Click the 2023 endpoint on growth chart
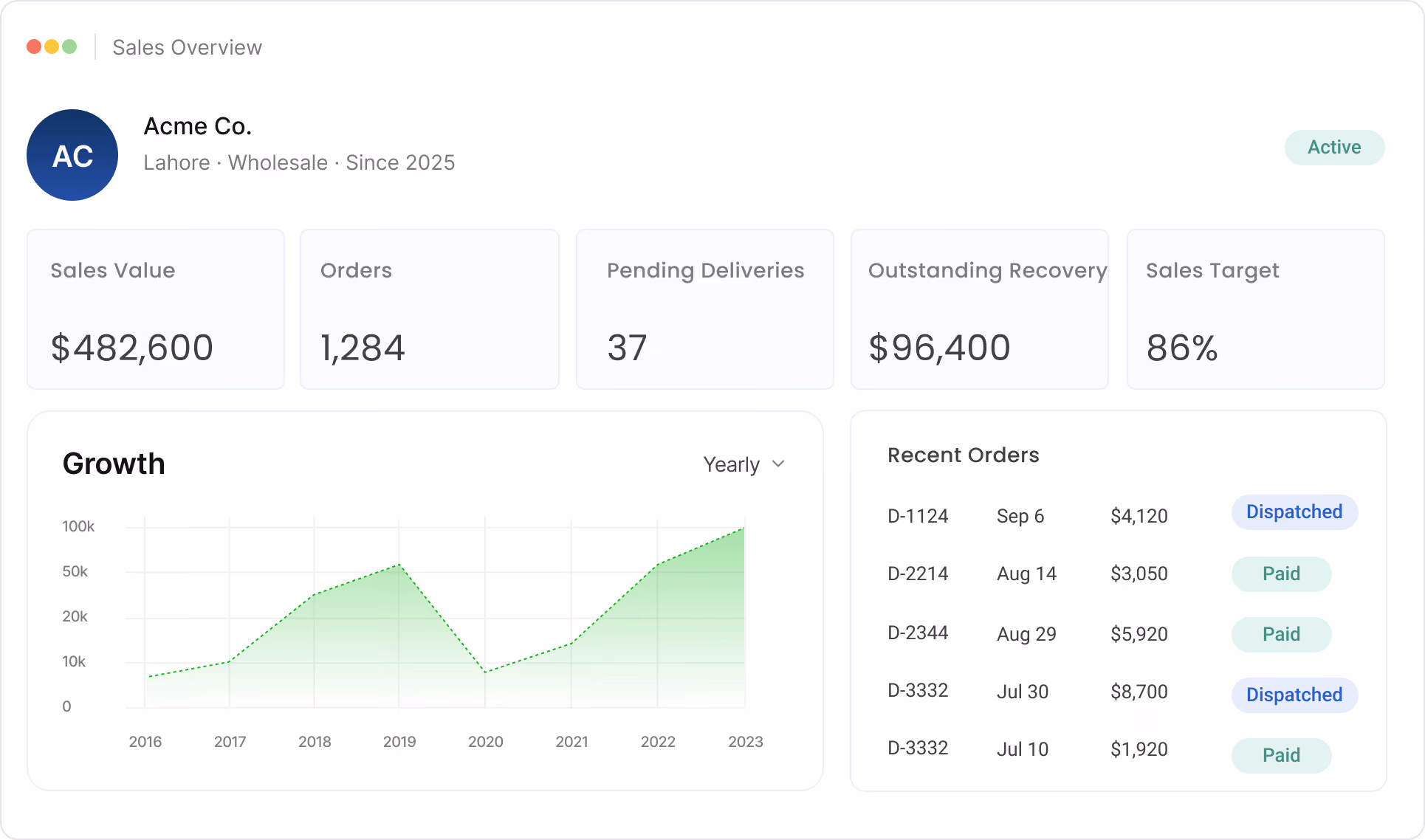Viewport: 1425px width, 840px height. 744,529
